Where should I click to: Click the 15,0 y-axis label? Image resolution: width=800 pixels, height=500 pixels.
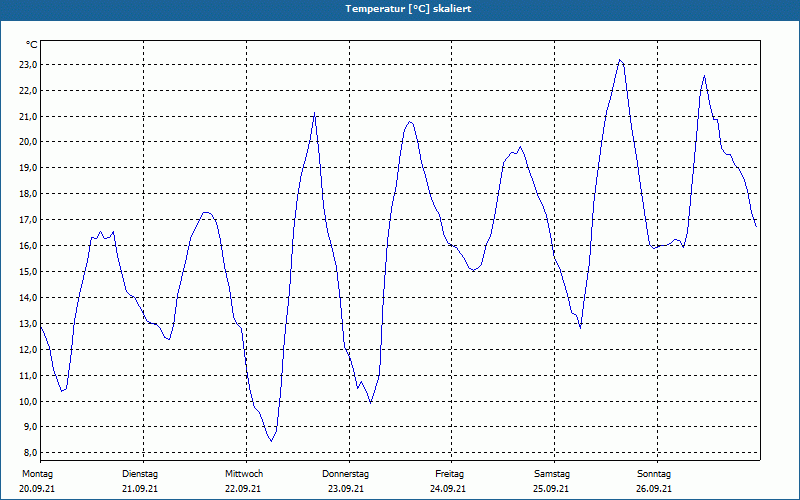(x=29, y=271)
